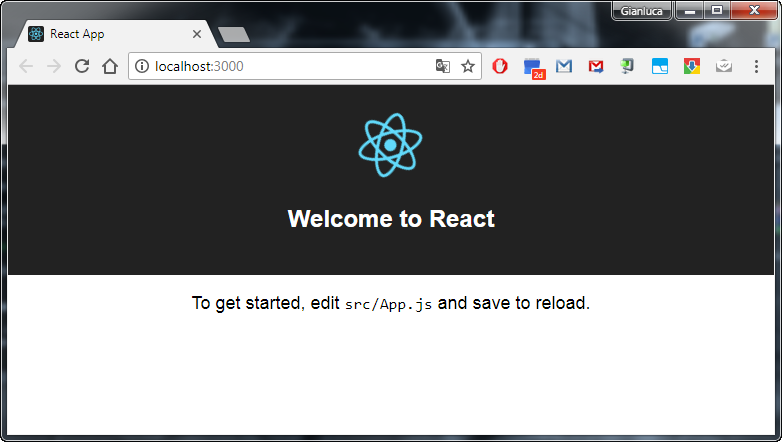View site information for localhost
This screenshot has height=442, width=782.
click(142, 66)
